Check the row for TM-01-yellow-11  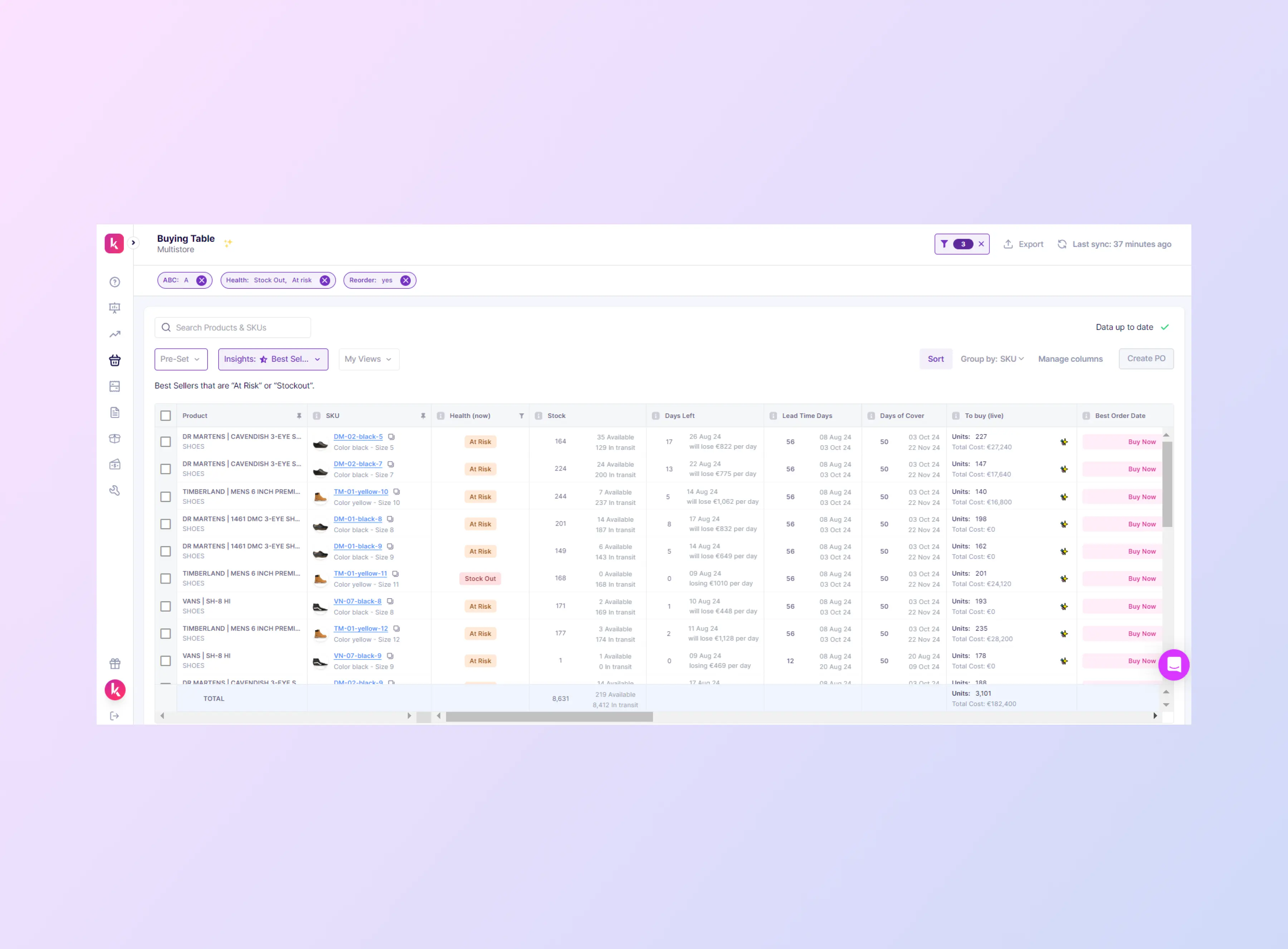pos(165,579)
